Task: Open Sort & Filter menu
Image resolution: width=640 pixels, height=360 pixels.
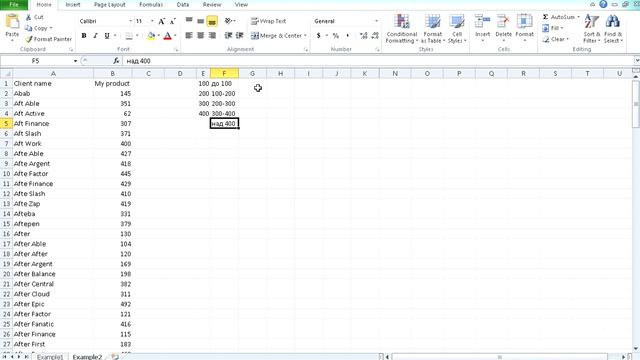Action: tap(591, 29)
